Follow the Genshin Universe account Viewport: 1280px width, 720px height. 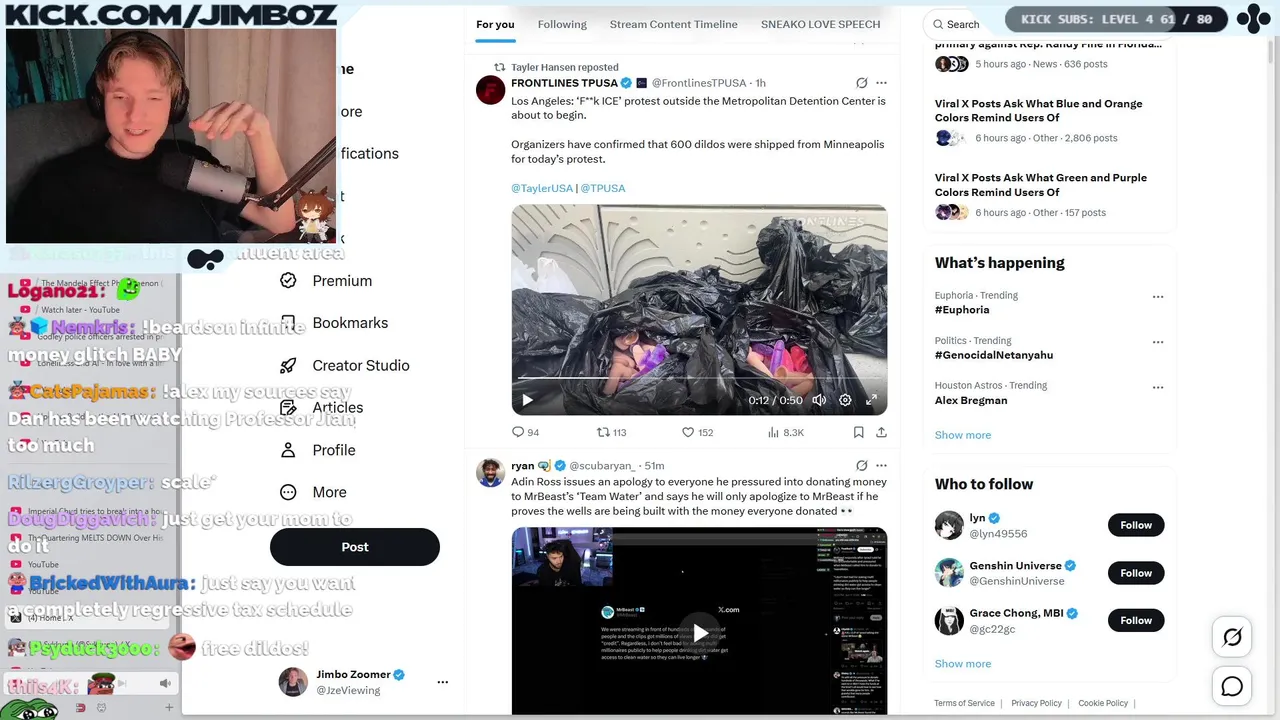click(x=1136, y=573)
